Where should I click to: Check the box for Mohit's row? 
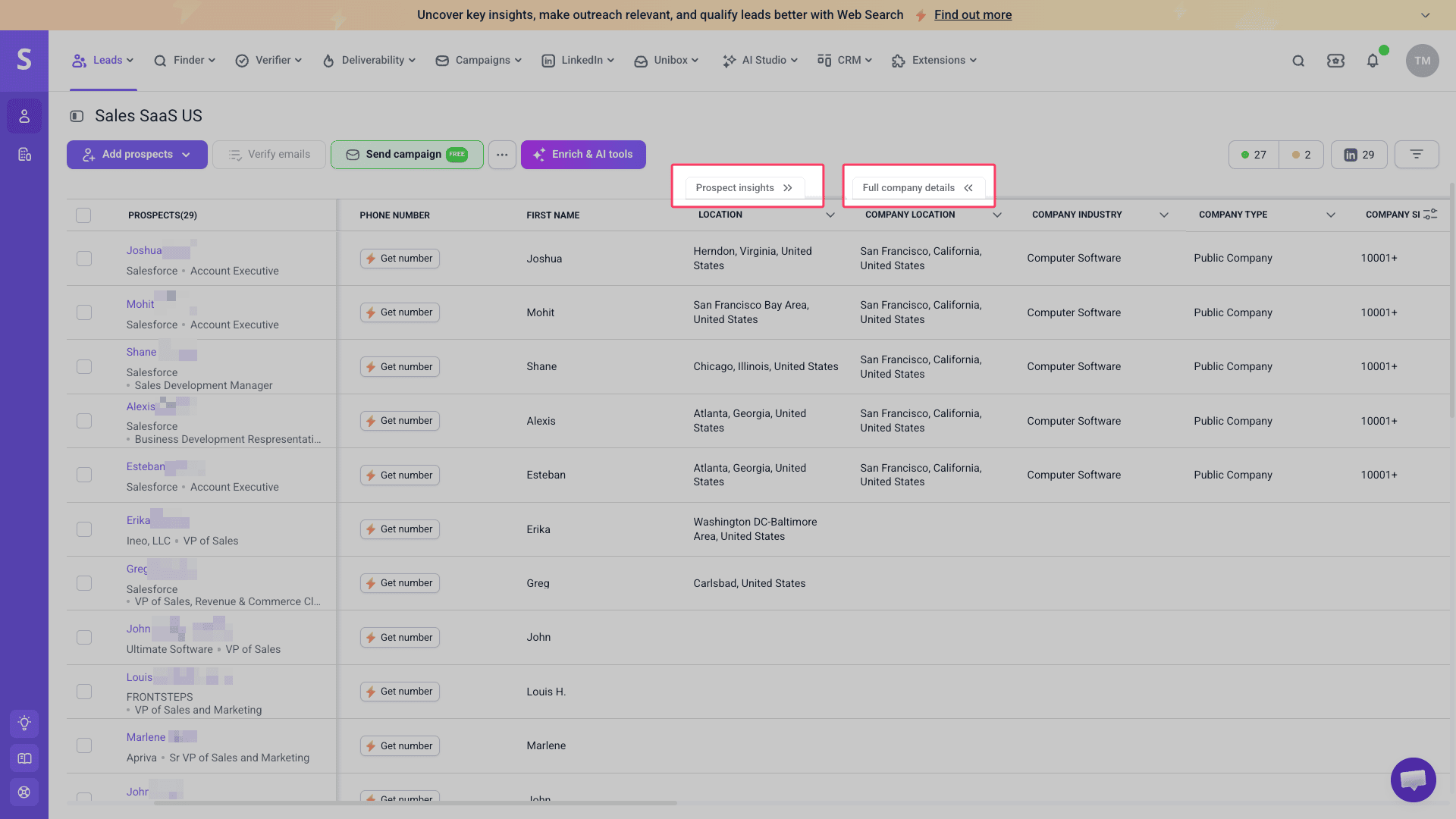click(x=84, y=312)
